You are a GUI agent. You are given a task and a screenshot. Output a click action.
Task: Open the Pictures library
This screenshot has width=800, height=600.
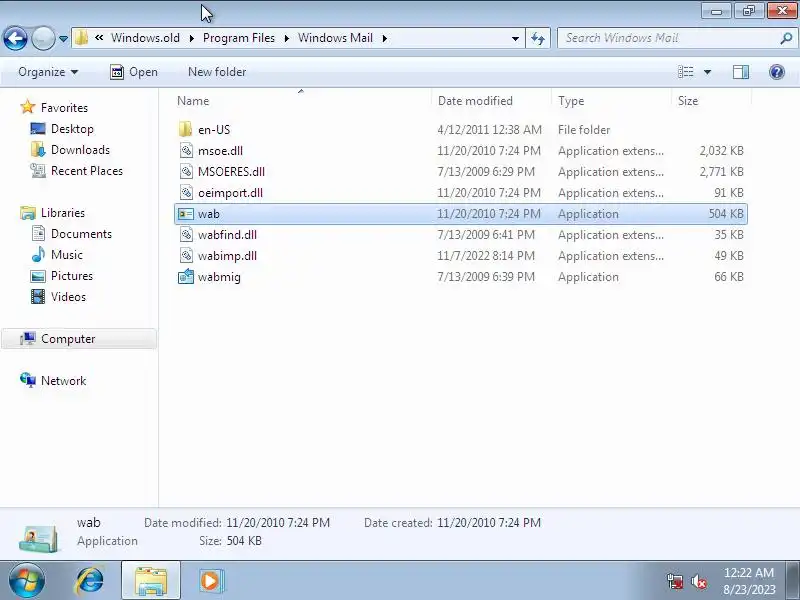72,276
